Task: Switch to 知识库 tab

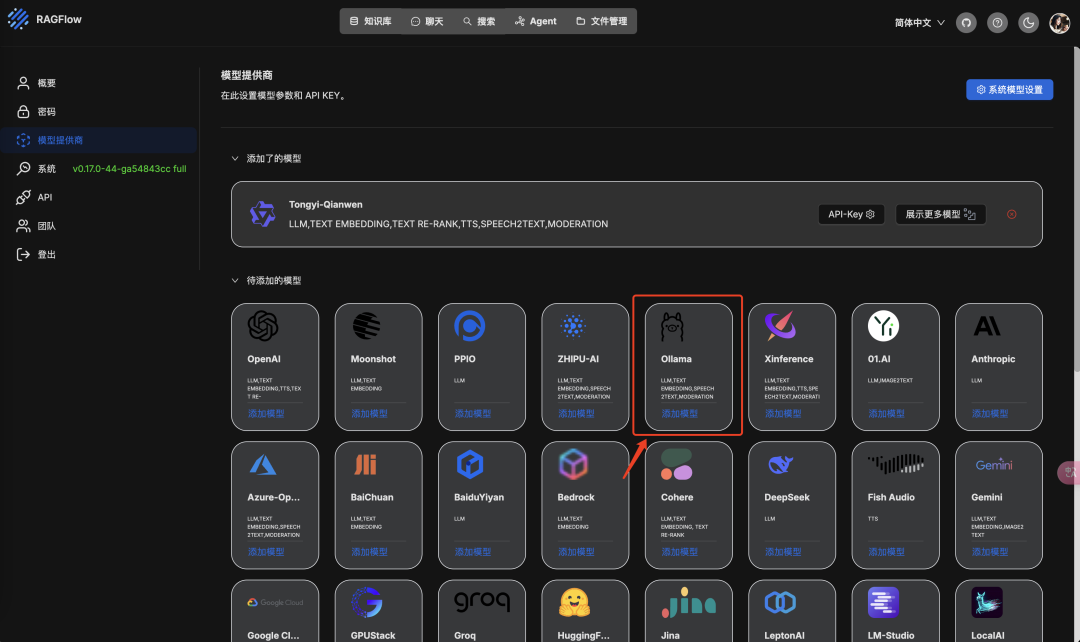Action: coord(371,21)
